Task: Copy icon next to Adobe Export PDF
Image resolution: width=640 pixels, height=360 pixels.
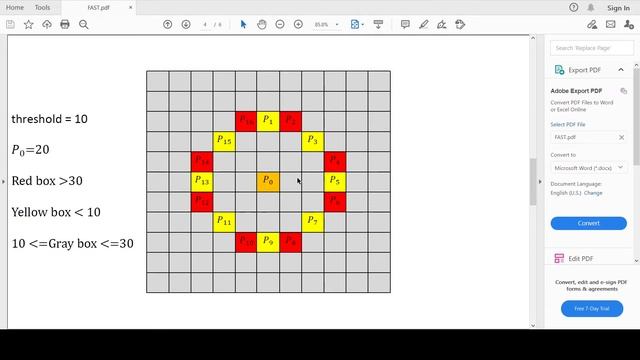Action: [x=623, y=91]
